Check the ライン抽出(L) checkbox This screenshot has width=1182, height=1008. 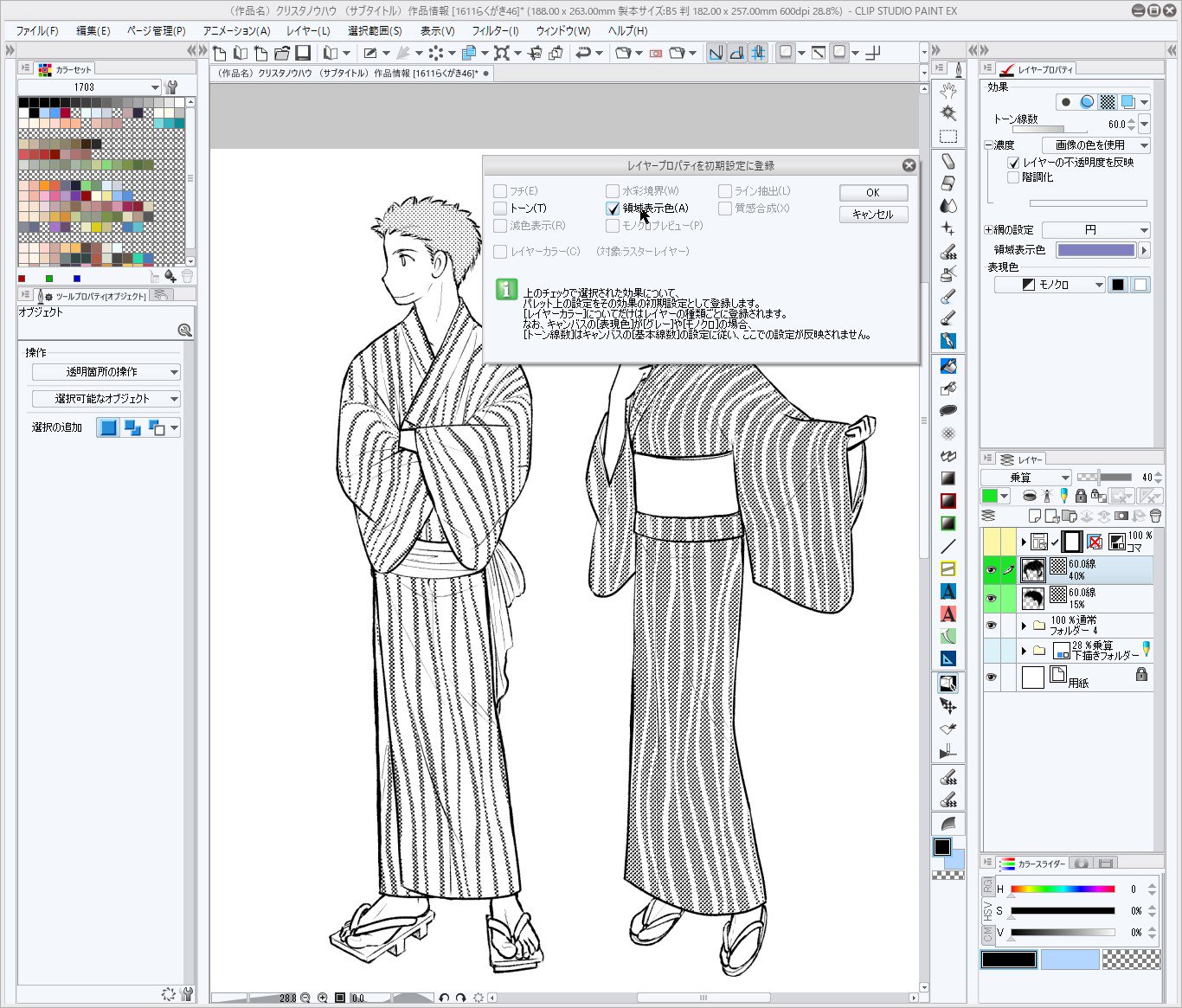coord(725,190)
